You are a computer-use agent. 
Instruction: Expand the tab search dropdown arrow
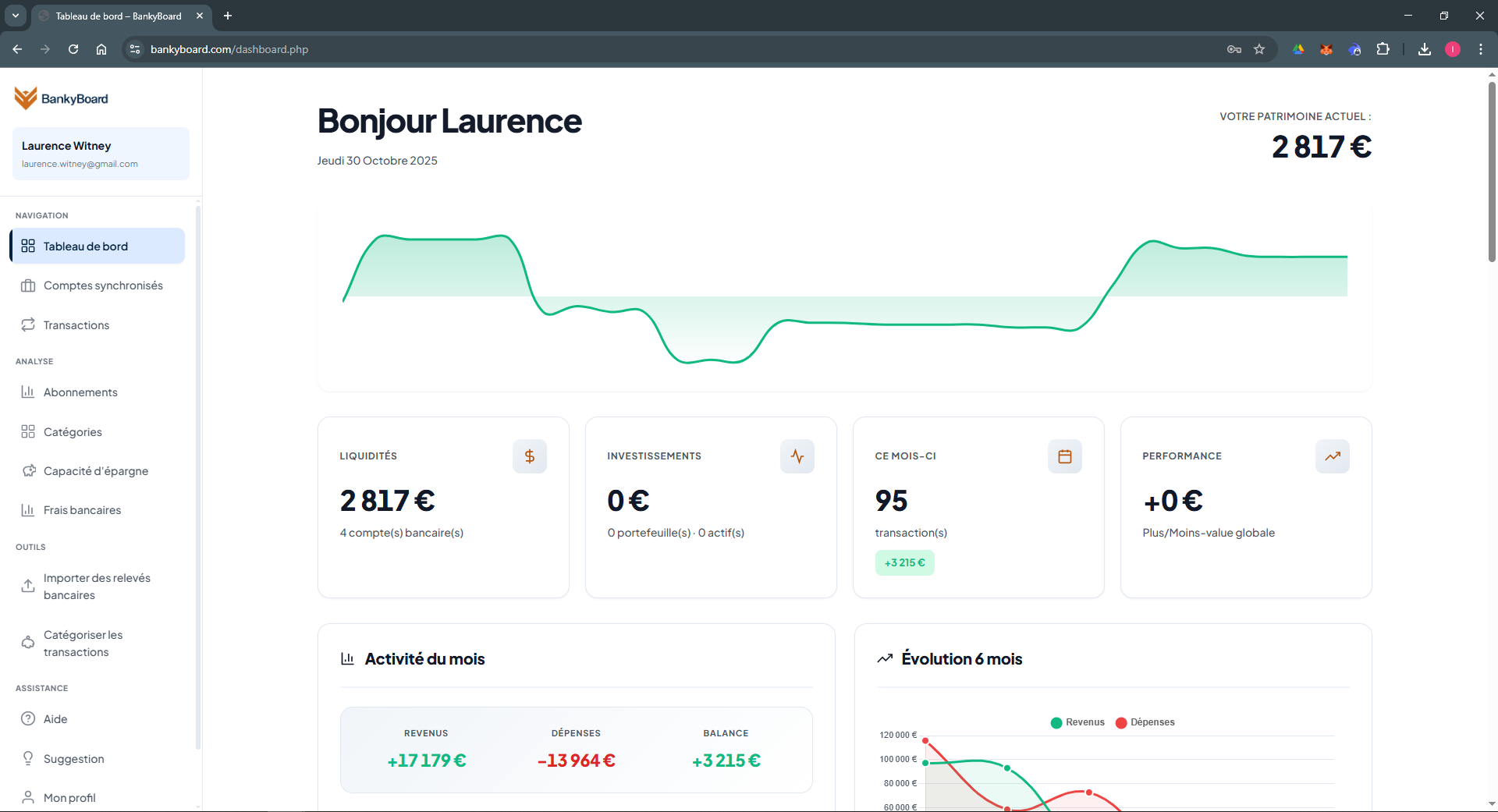click(x=15, y=16)
